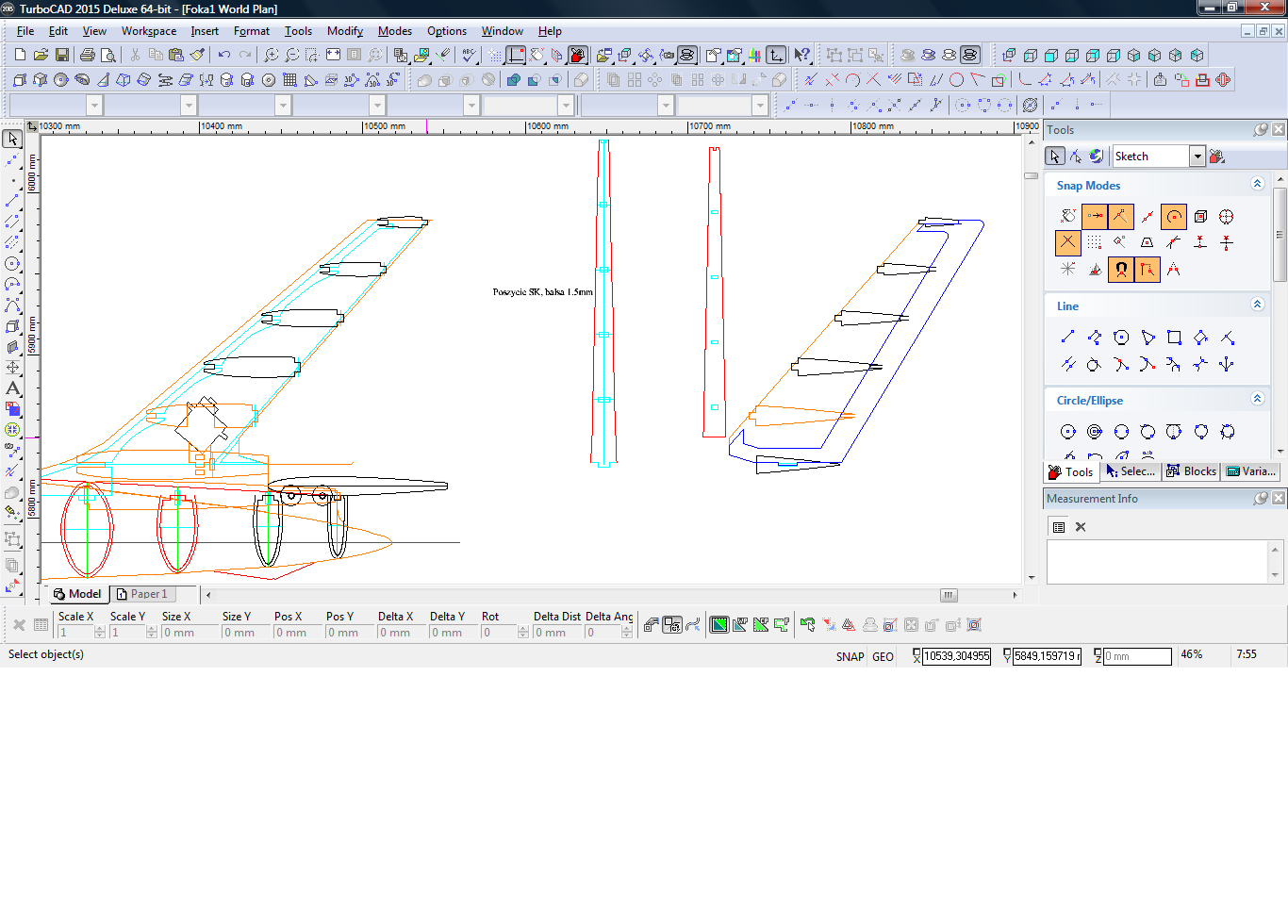Toggle the Intersection snap mode
This screenshot has height=924, width=1288.
[1067, 242]
